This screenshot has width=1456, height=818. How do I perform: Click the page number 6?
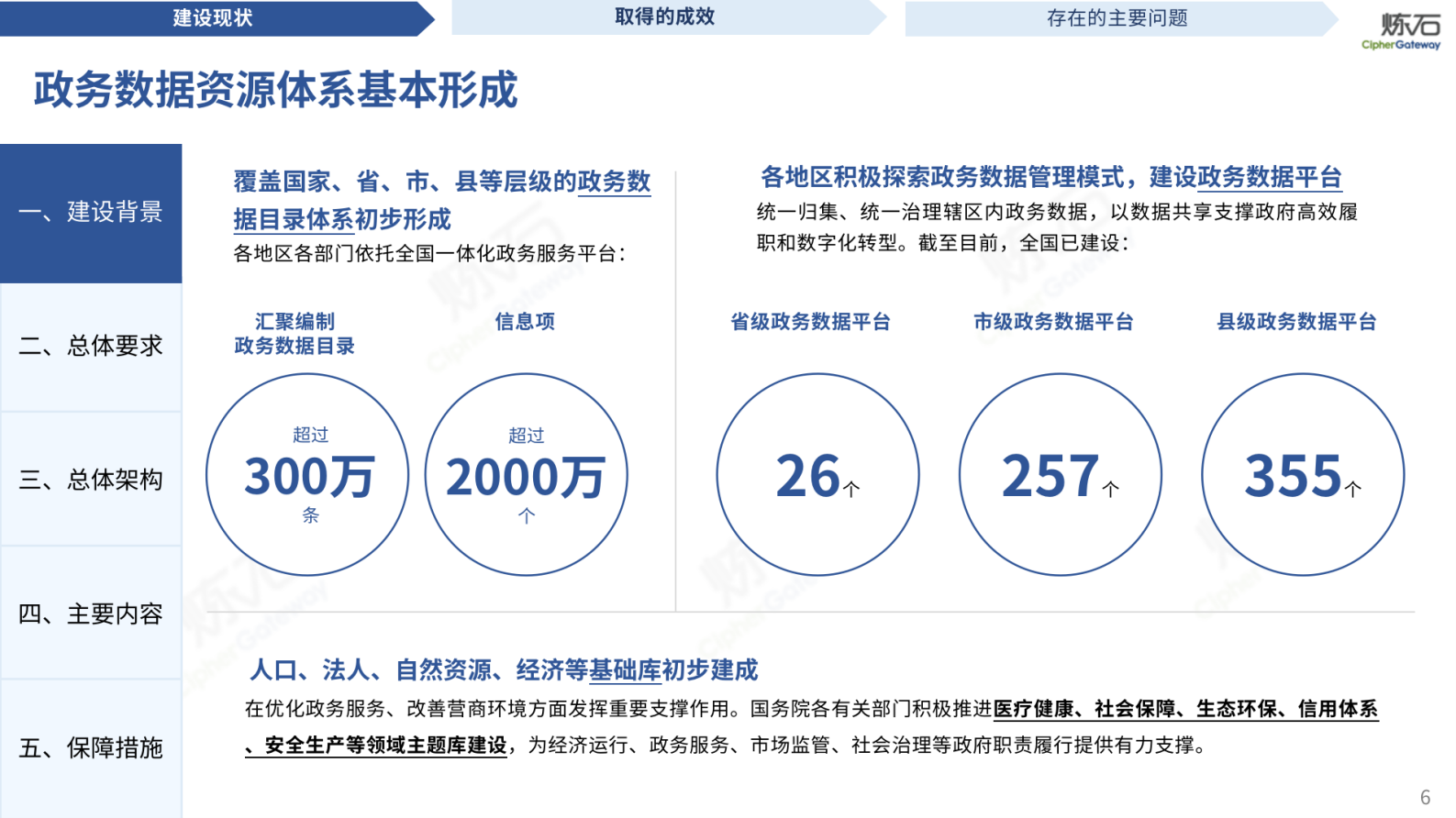click(1425, 797)
